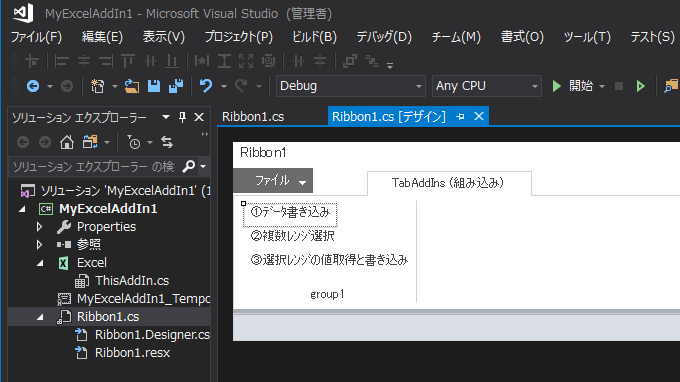Open the デバッグ(D) menu
The image size is (680, 382).
[384, 37]
